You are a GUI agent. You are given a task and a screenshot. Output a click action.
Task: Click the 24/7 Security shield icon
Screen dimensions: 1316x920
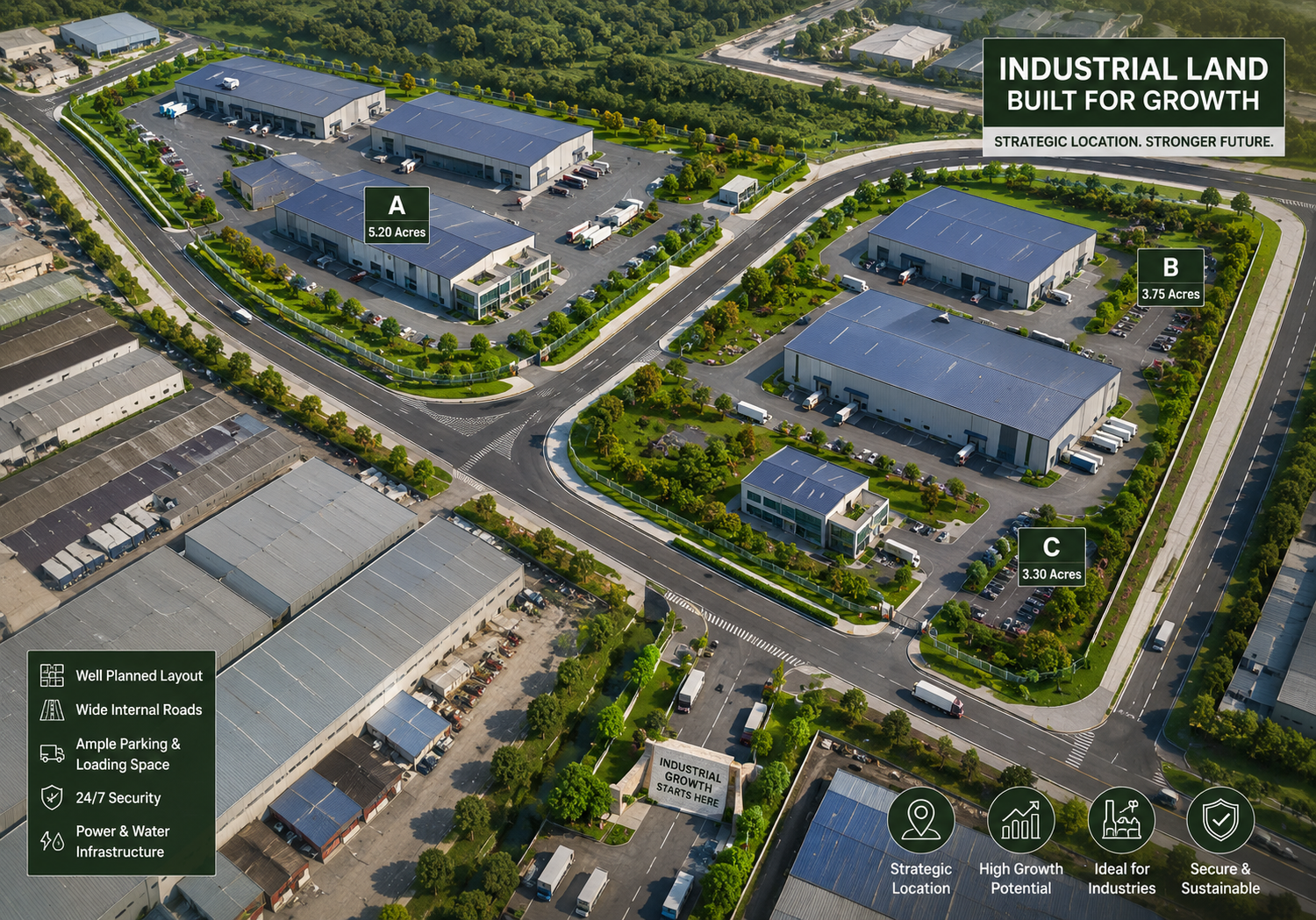coord(52,797)
